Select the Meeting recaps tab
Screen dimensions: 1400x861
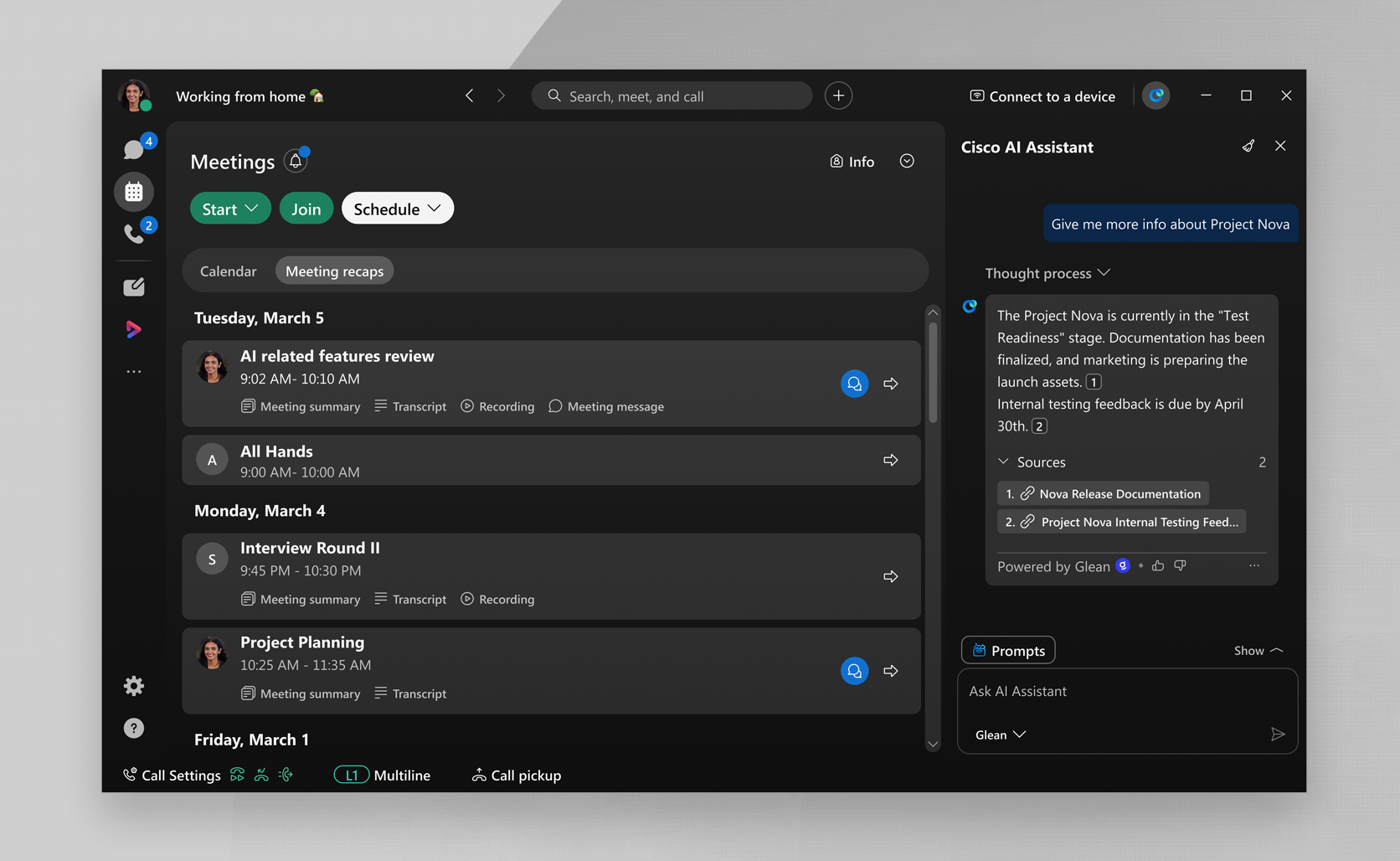pos(334,271)
